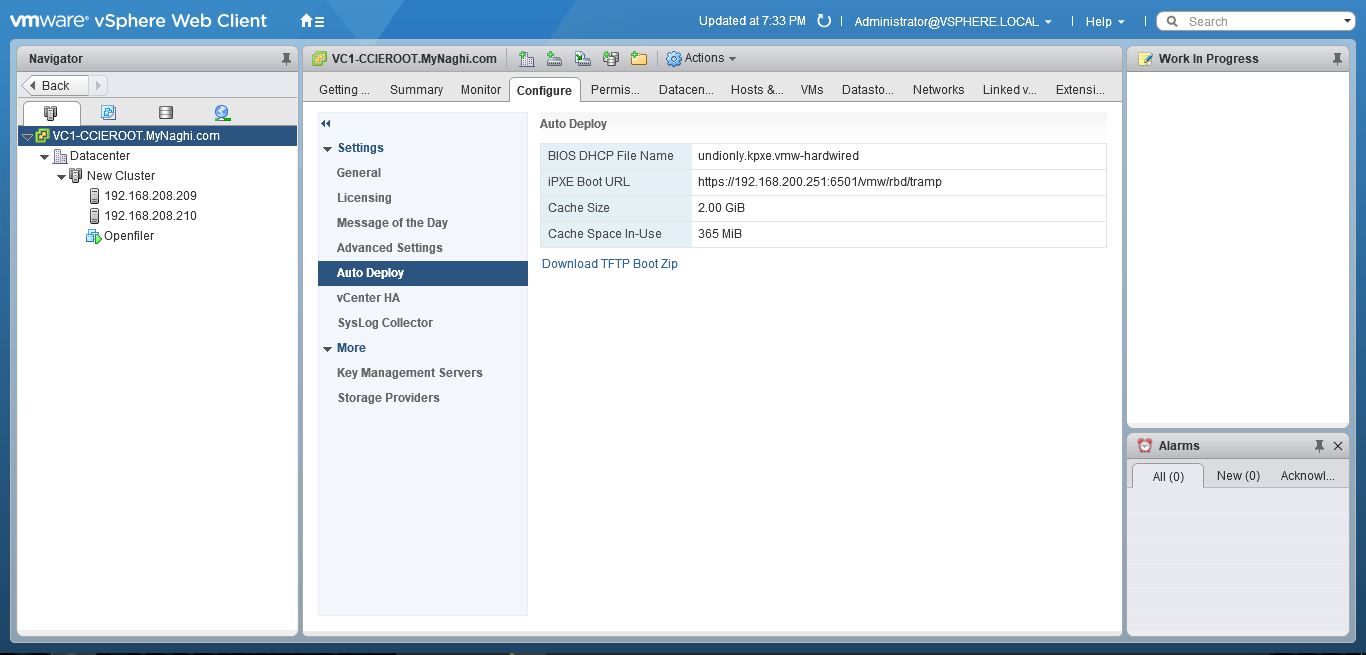Viewport: 1366px width, 655px height.
Task: Select host 192.168.208.209 in the tree
Action: 150,196
